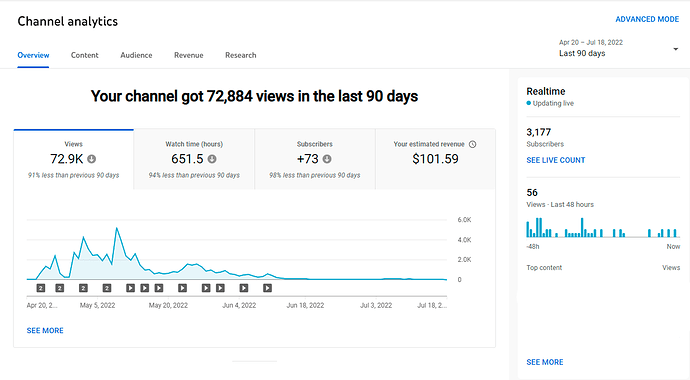Image resolution: width=690 pixels, height=380 pixels.
Task: Click the first play-icon video marker on the timeline
Action: [130, 288]
